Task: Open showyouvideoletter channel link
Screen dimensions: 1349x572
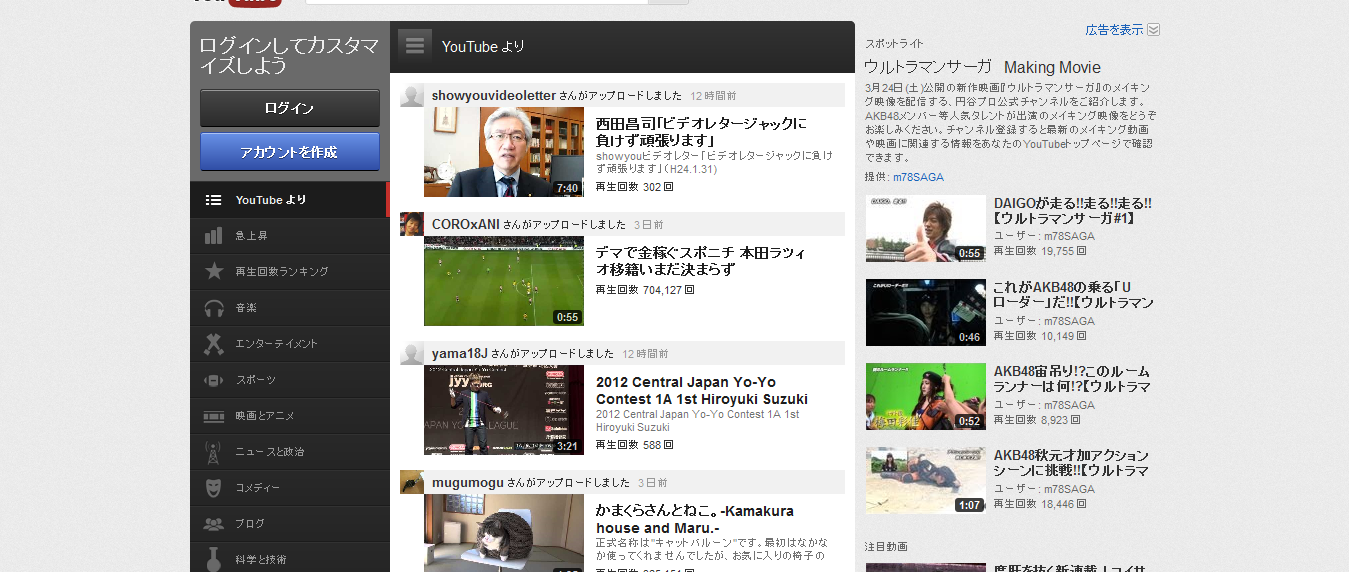Action: [x=494, y=95]
